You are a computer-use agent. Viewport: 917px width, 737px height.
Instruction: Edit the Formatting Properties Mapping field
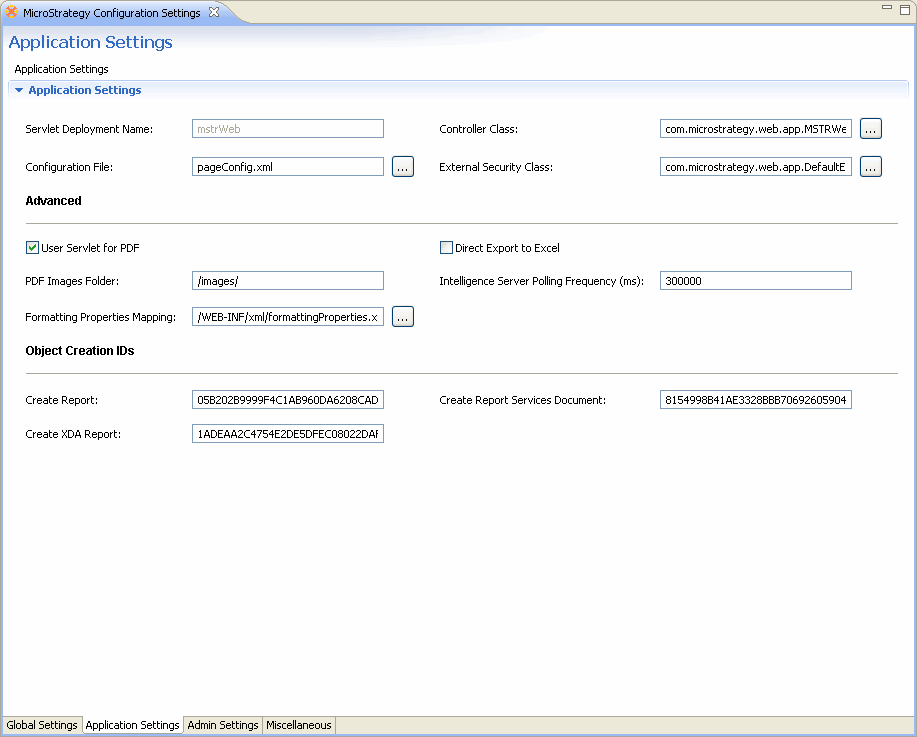tap(288, 316)
